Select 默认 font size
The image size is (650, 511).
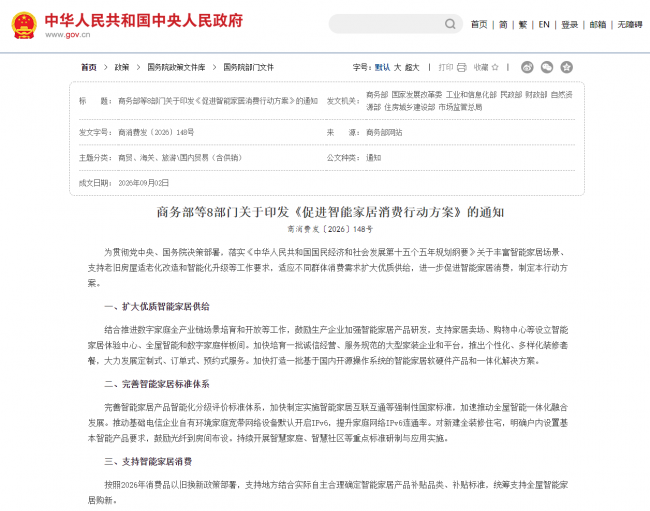tap(382, 67)
